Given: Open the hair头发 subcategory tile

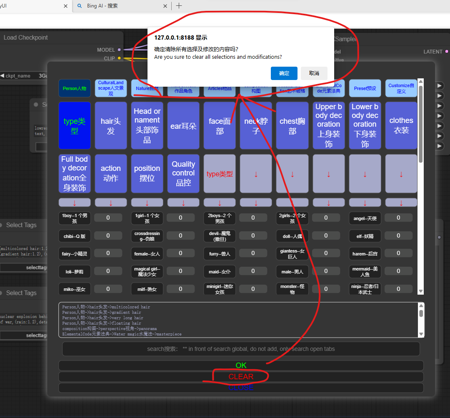Looking at the screenshot, I should click(111, 126).
